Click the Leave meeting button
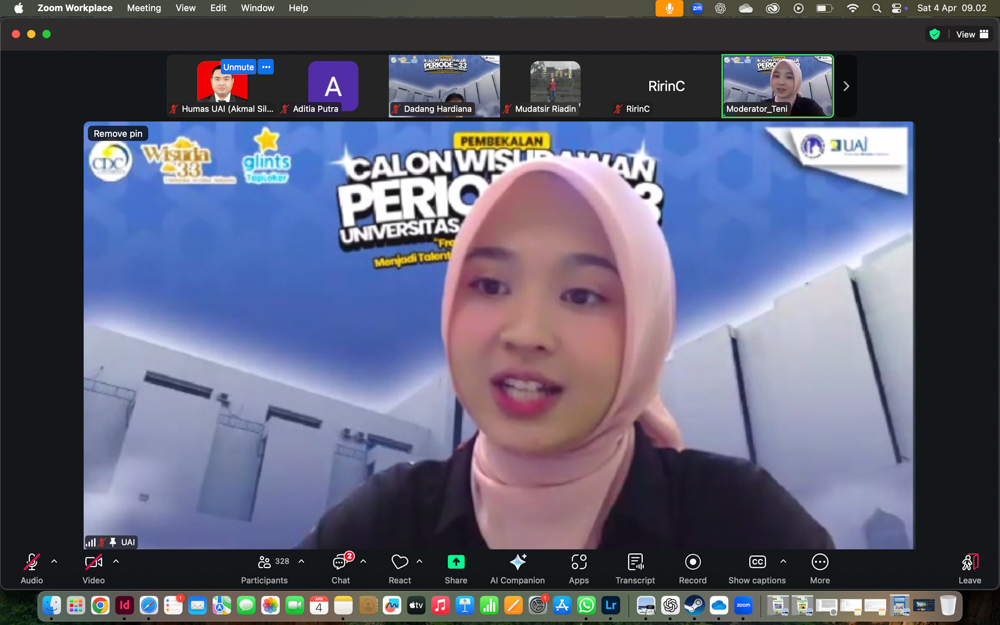 pos(969,567)
